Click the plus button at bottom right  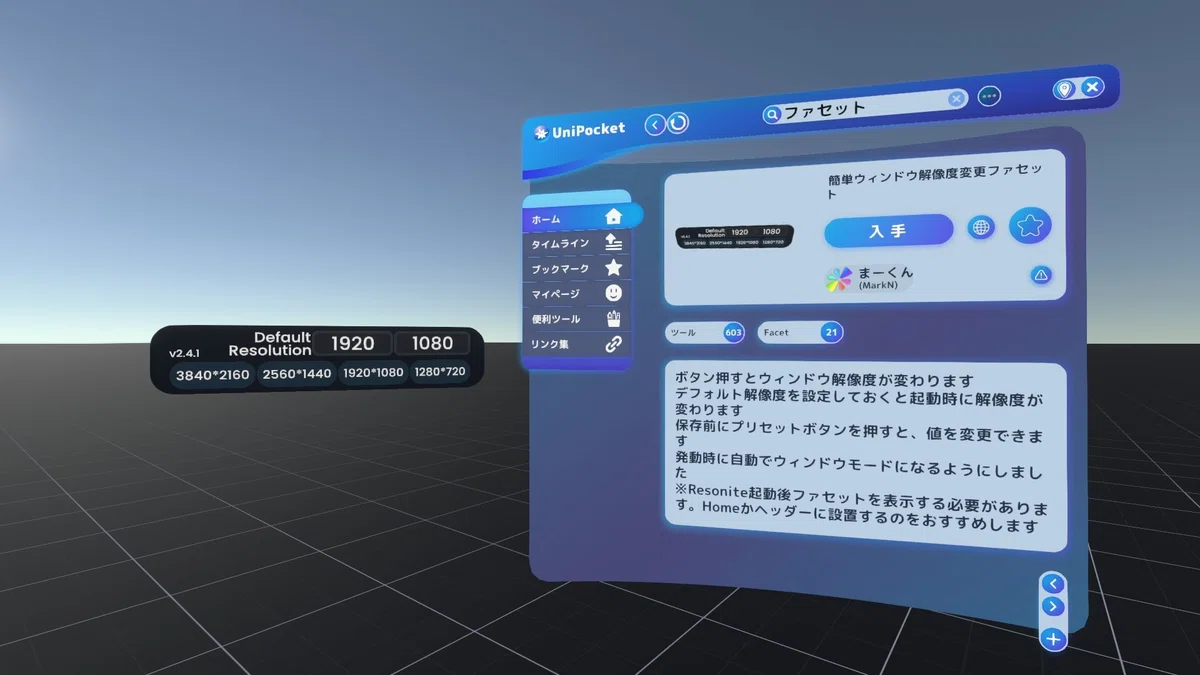click(x=1053, y=639)
